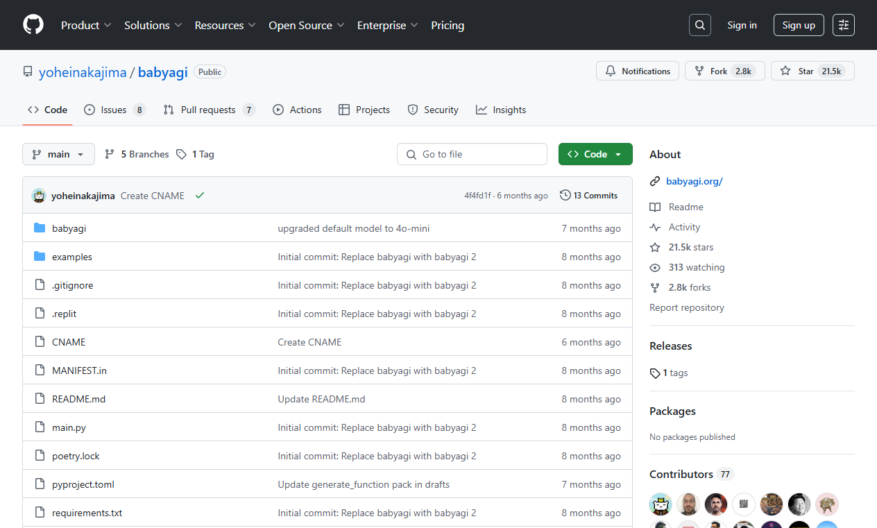Open the examples folder name
877x528 pixels.
point(72,257)
